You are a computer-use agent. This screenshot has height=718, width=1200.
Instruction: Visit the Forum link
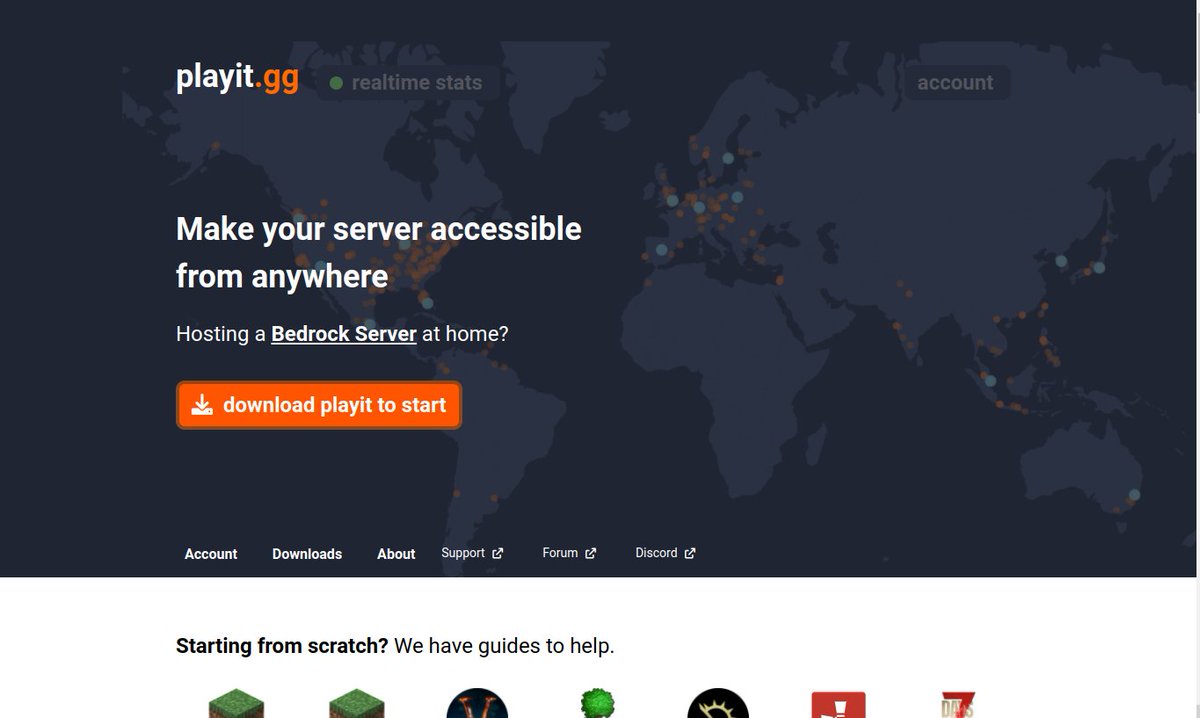569,553
